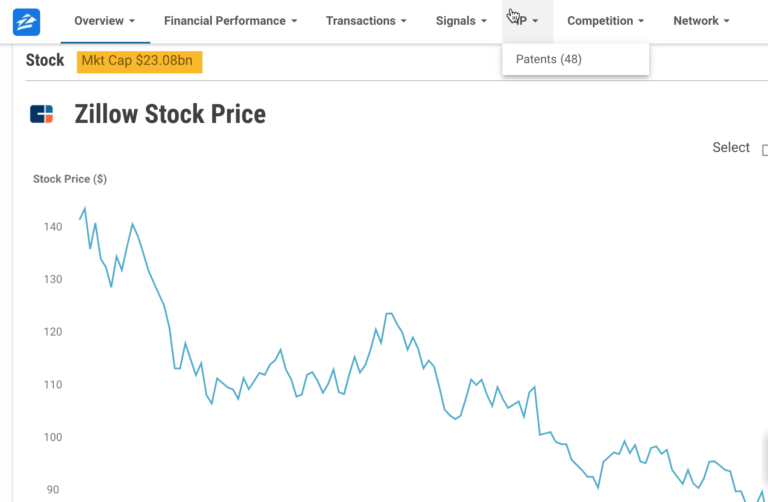Open the Signals menu
768x502 pixels.
[461, 21]
